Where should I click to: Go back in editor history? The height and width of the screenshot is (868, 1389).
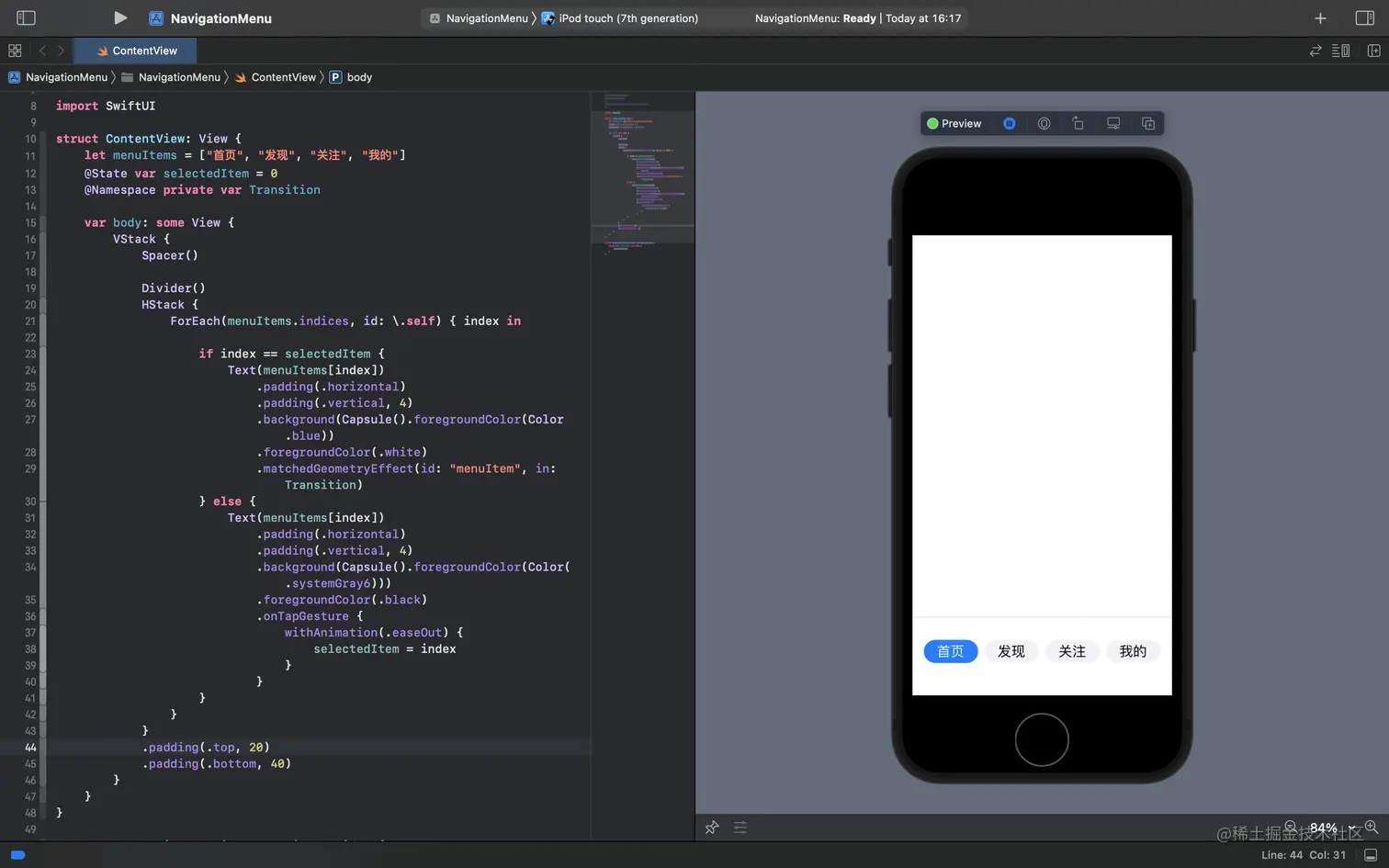pos(42,51)
